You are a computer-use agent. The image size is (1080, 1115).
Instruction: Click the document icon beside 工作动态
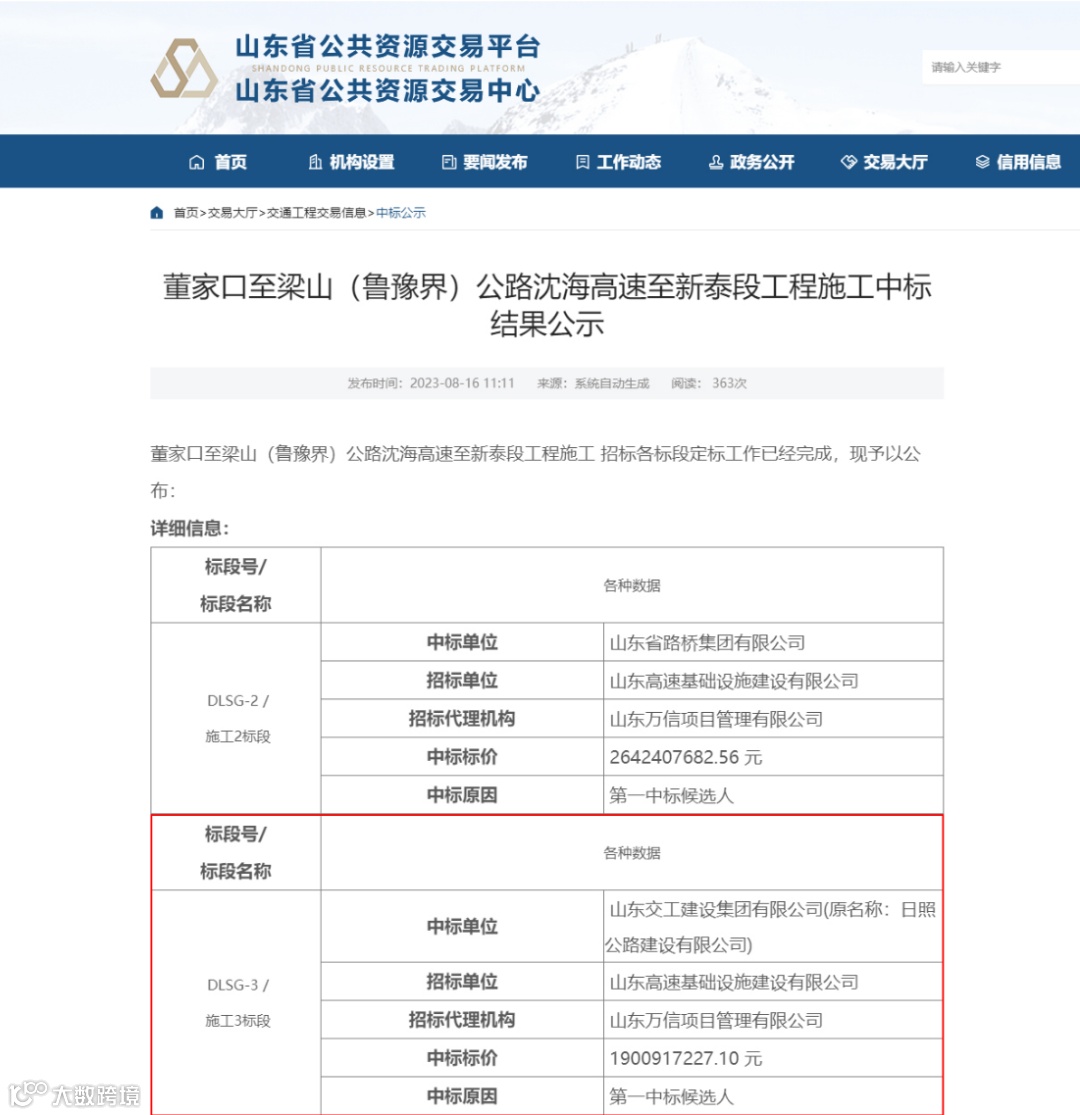coord(582,162)
